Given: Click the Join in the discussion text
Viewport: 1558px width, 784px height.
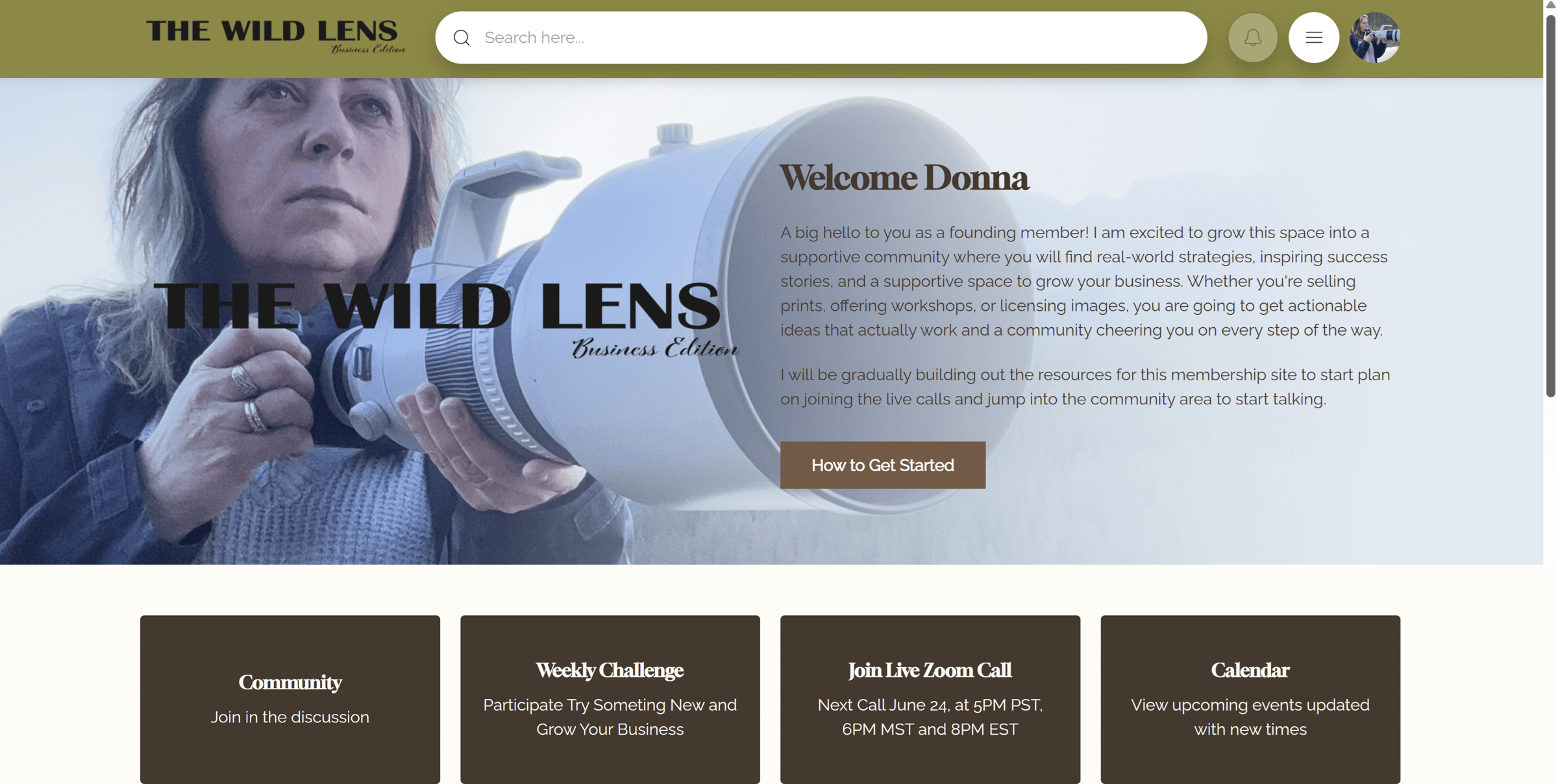Looking at the screenshot, I should pyautogui.click(x=290, y=717).
